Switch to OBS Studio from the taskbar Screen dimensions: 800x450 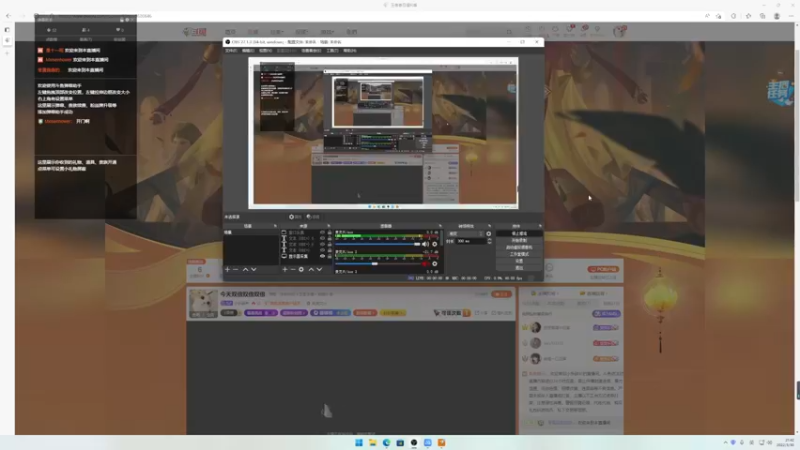pyautogui.click(x=414, y=442)
